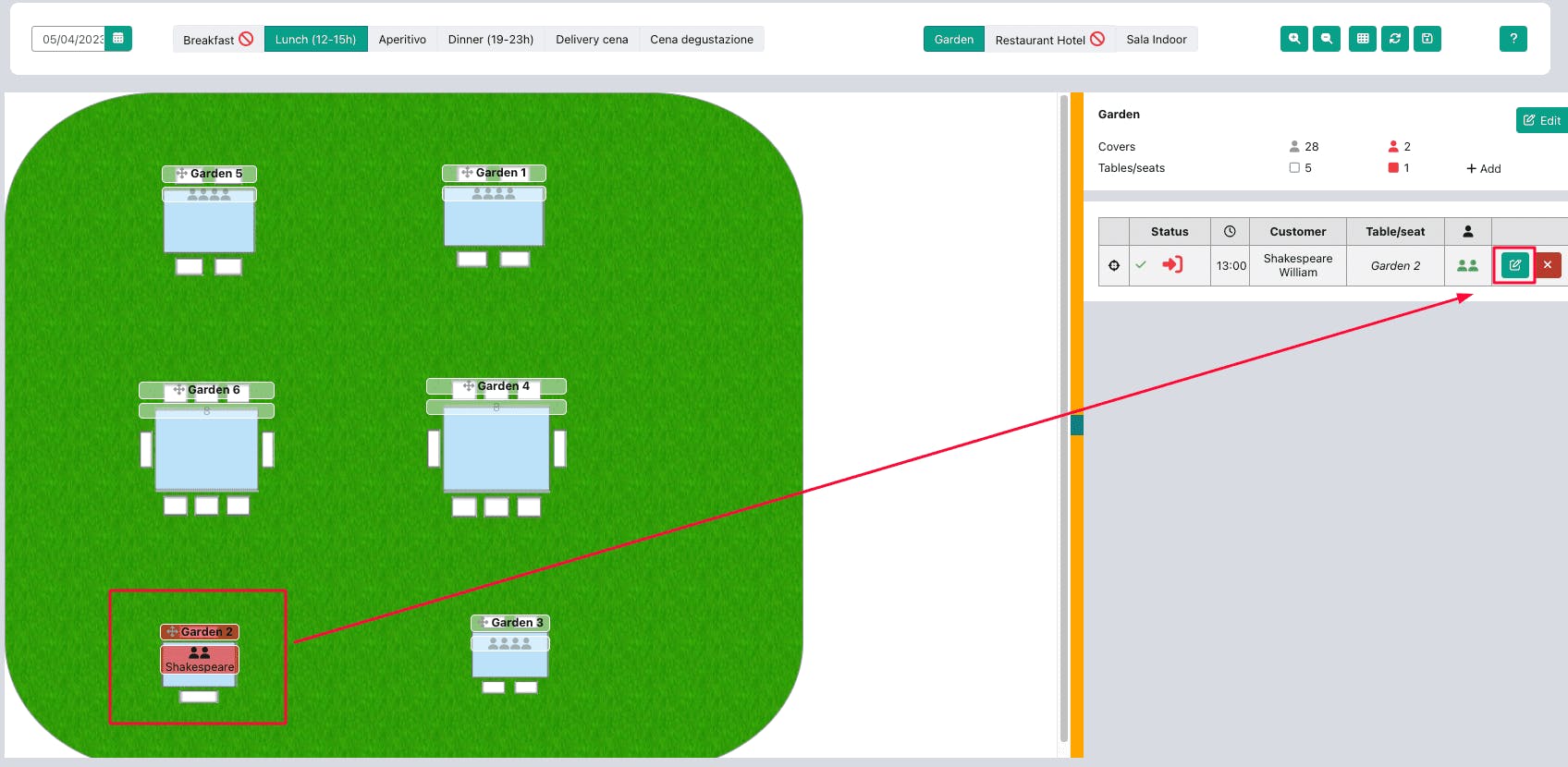Click the free tables count 5
The height and width of the screenshot is (767, 1568).
click(x=1308, y=168)
